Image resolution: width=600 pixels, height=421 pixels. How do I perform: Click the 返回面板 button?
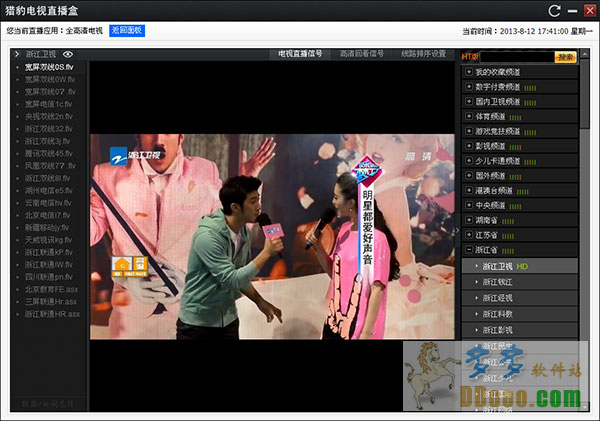pyautogui.click(x=127, y=31)
